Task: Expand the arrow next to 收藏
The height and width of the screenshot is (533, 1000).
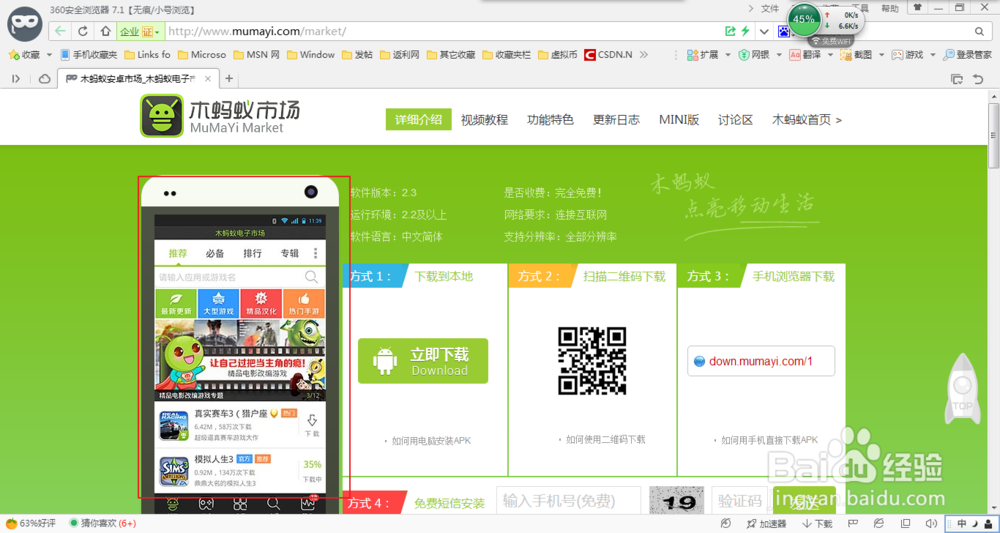Action: 50,55
